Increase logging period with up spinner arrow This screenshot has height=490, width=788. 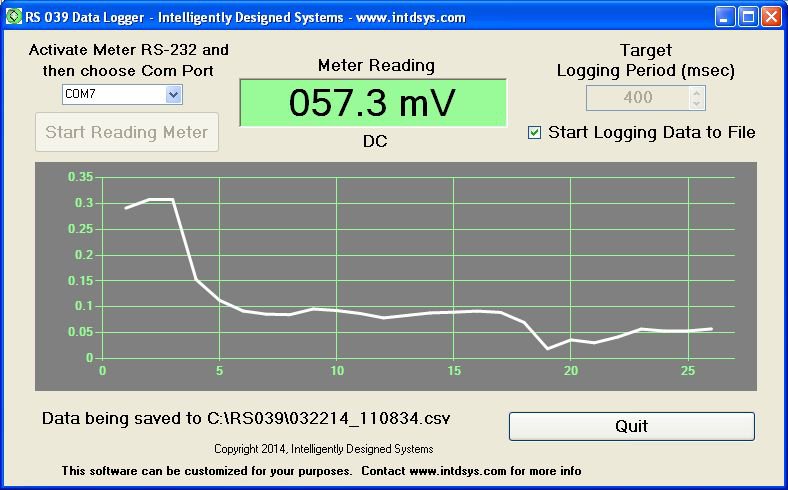[x=697, y=92]
